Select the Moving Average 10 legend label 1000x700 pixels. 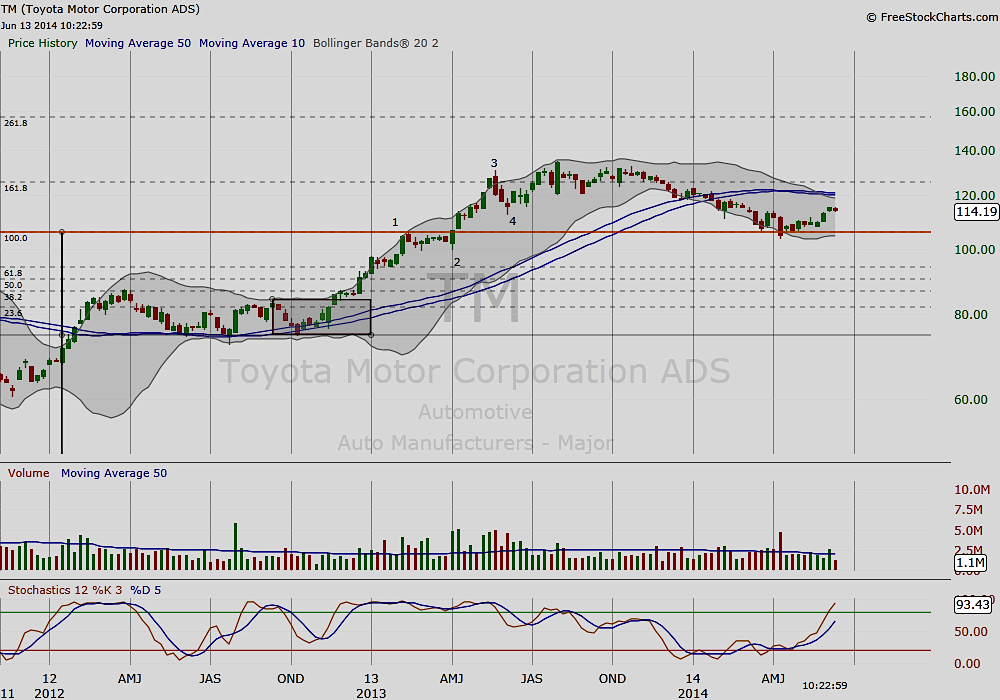[x=252, y=43]
